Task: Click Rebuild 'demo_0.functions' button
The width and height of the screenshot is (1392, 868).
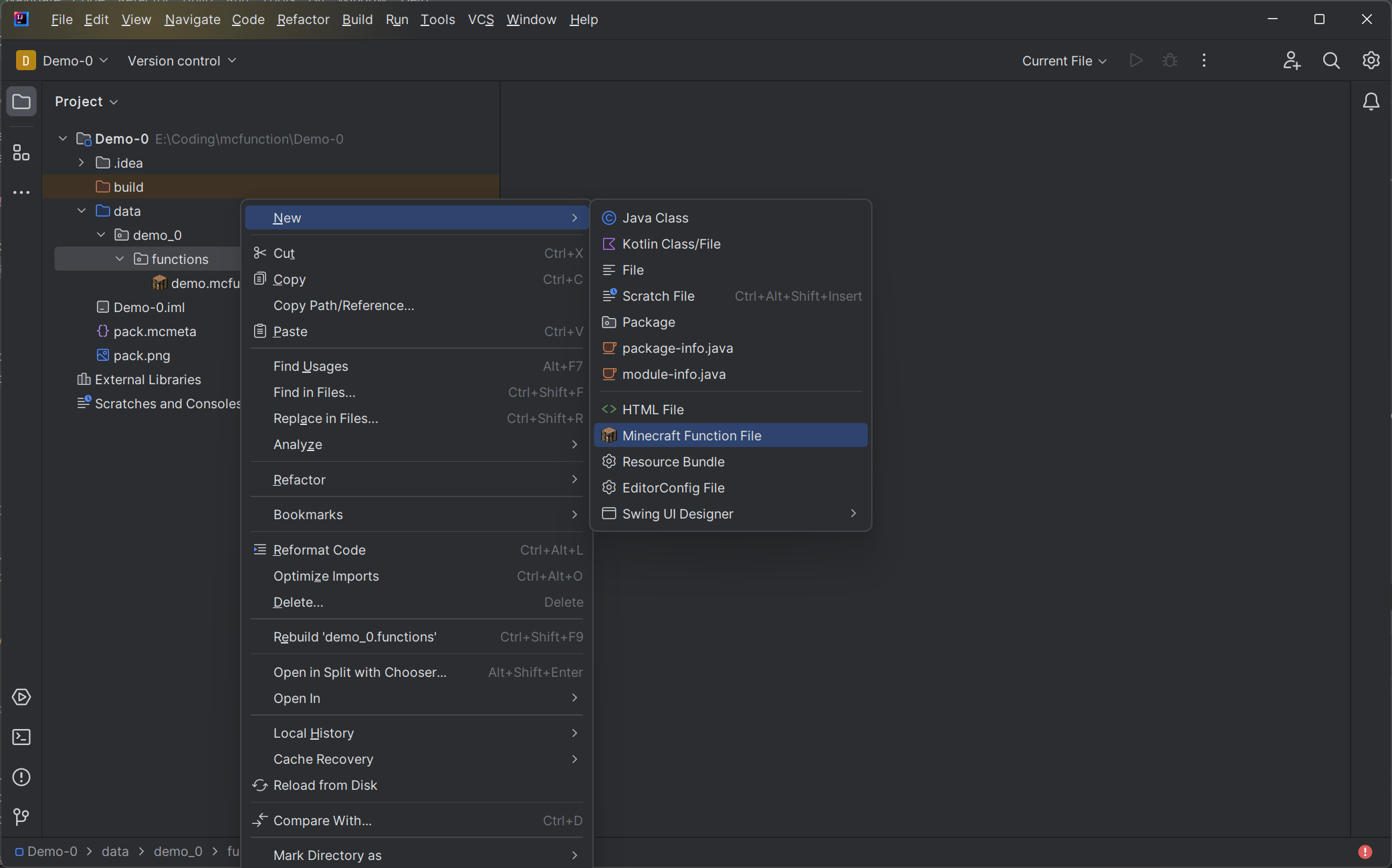Action: pyautogui.click(x=355, y=637)
